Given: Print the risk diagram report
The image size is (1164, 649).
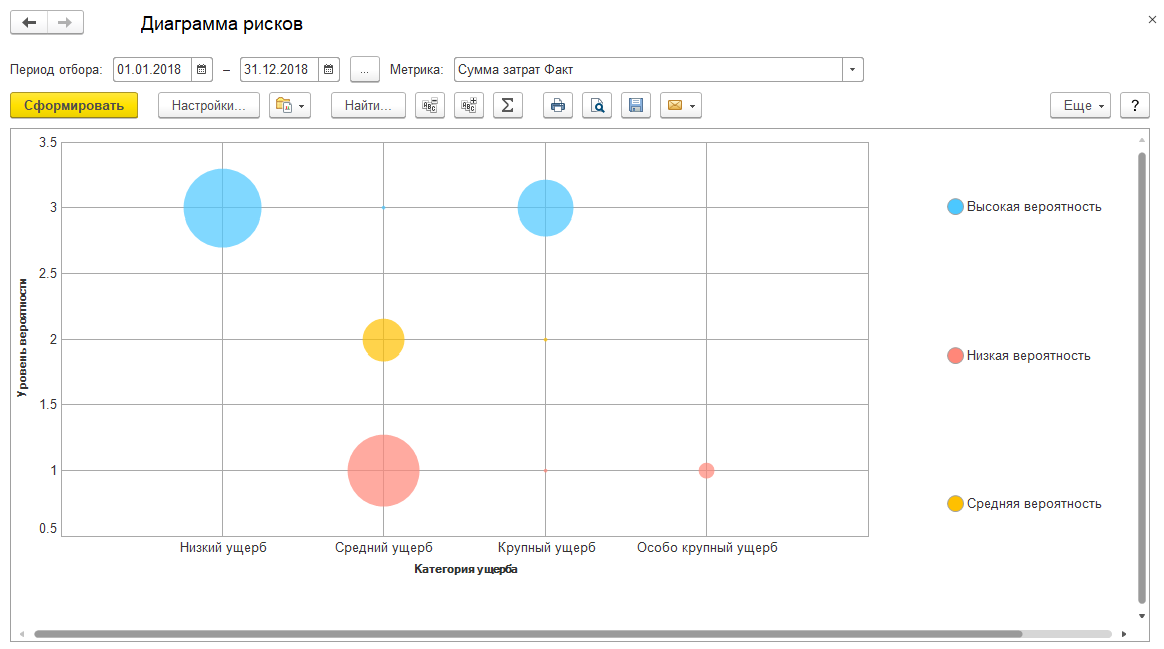Looking at the screenshot, I should pos(558,105).
